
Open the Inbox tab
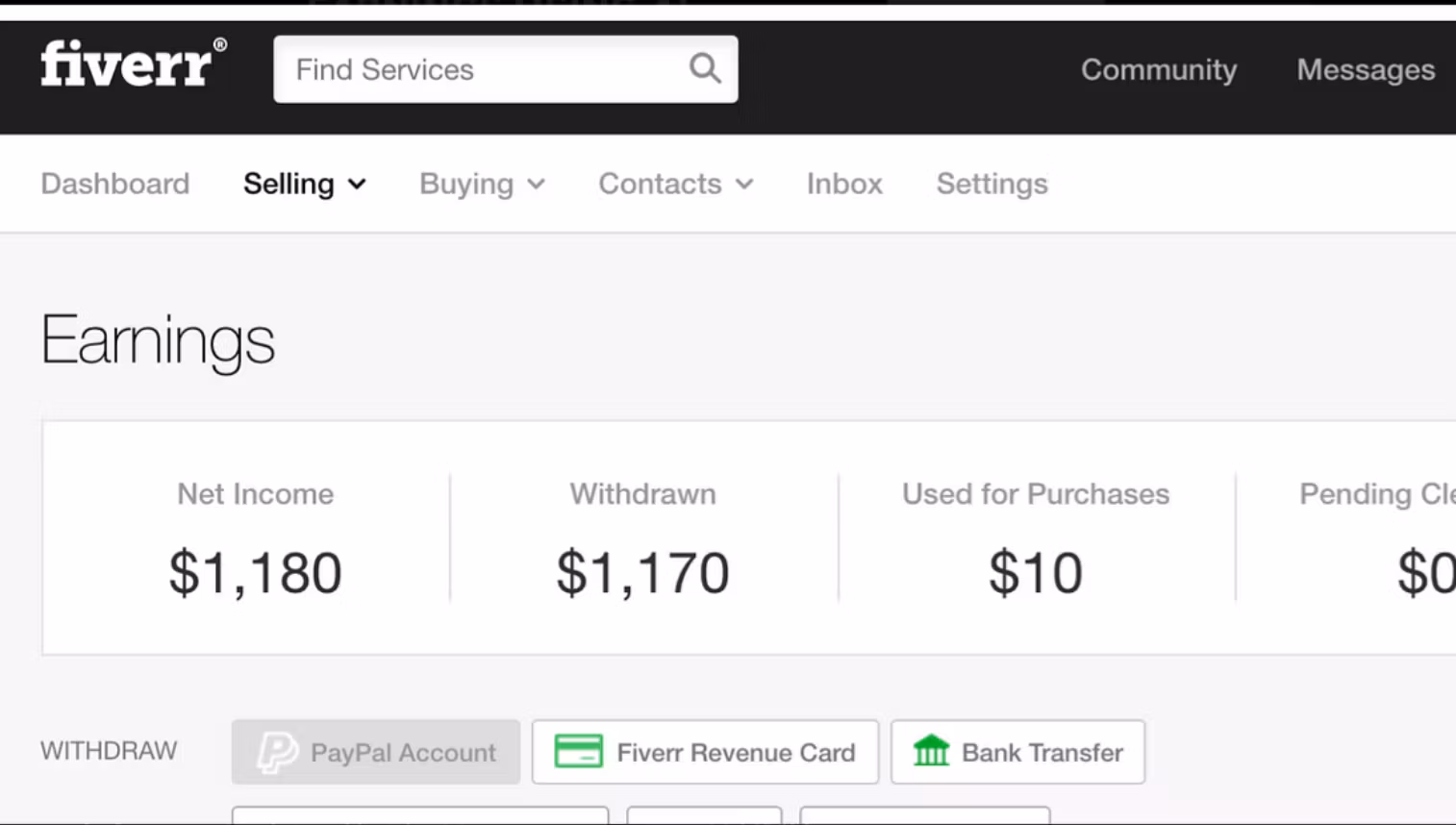point(844,184)
